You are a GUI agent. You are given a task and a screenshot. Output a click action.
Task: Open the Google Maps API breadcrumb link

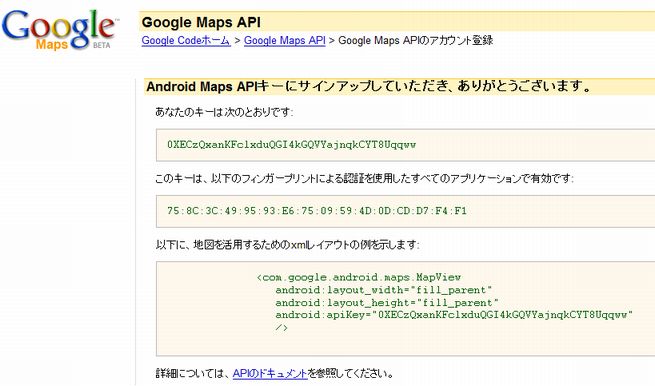(x=284, y=41)
